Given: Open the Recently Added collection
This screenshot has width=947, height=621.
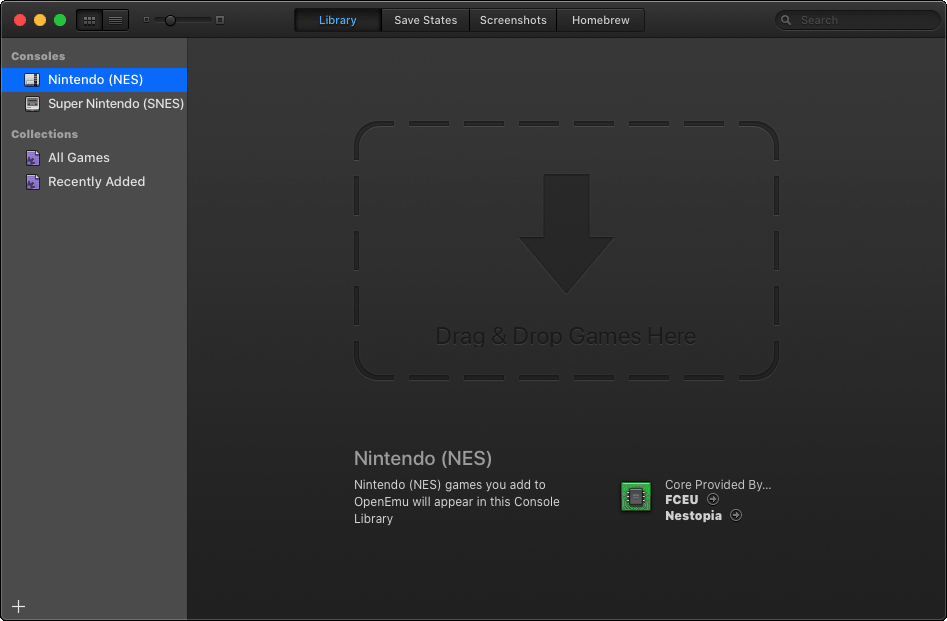Looking at the screenshot, I should (x=94, y=182).
